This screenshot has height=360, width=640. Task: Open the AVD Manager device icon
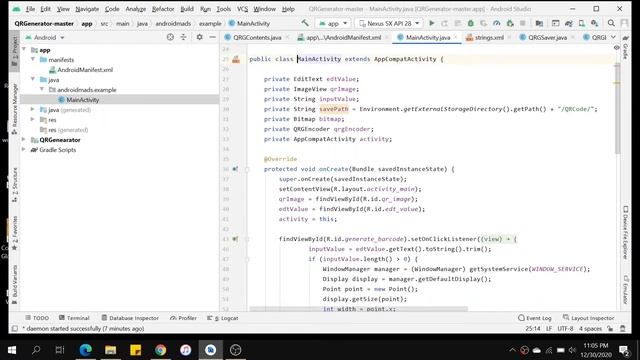point(582,23)
